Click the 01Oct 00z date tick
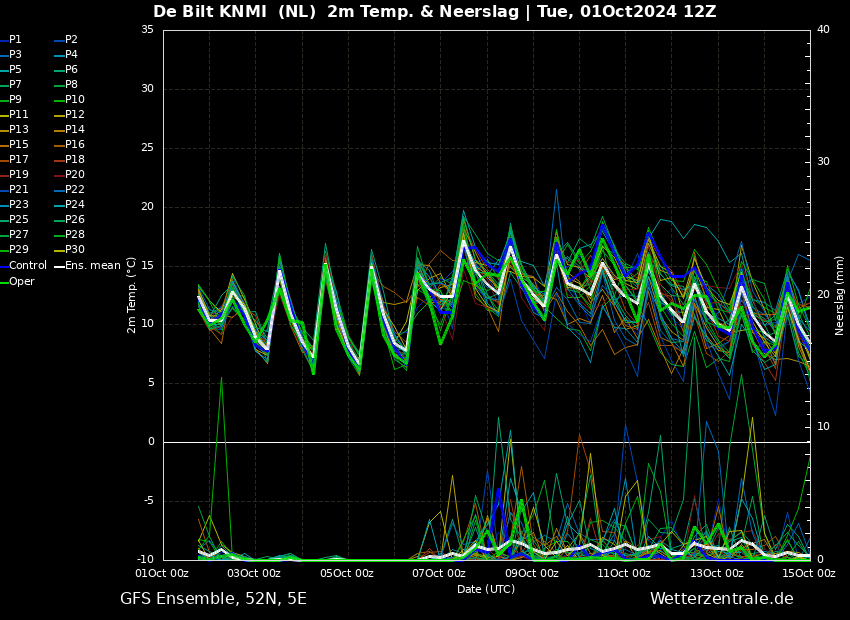 tap(162, 574)
